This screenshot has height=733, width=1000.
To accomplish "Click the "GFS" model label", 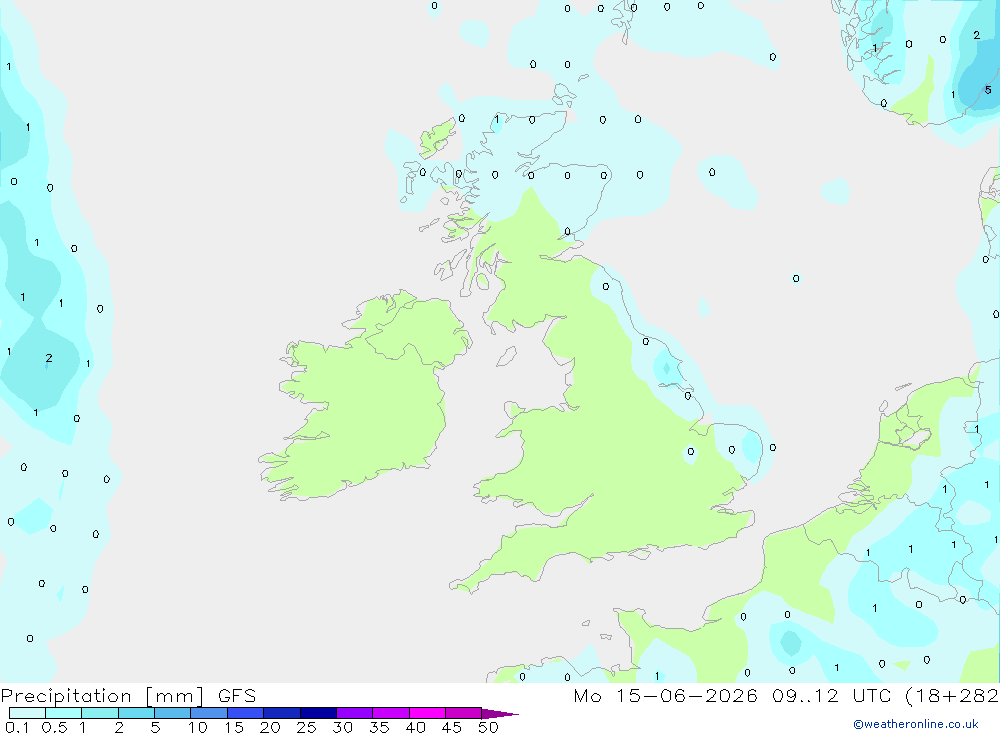I will pos(237,696).
